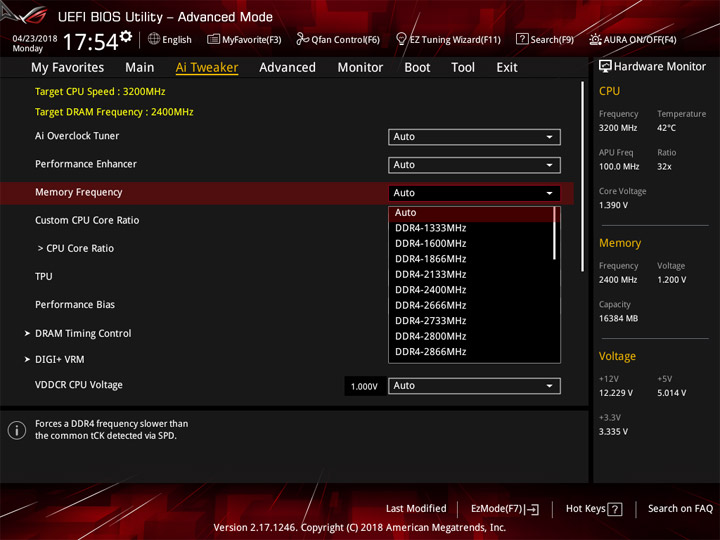The height and width of the screenshot is (540, 720).
Task: Click the Qfan Control fan icon
Action: tap(302, 39)
